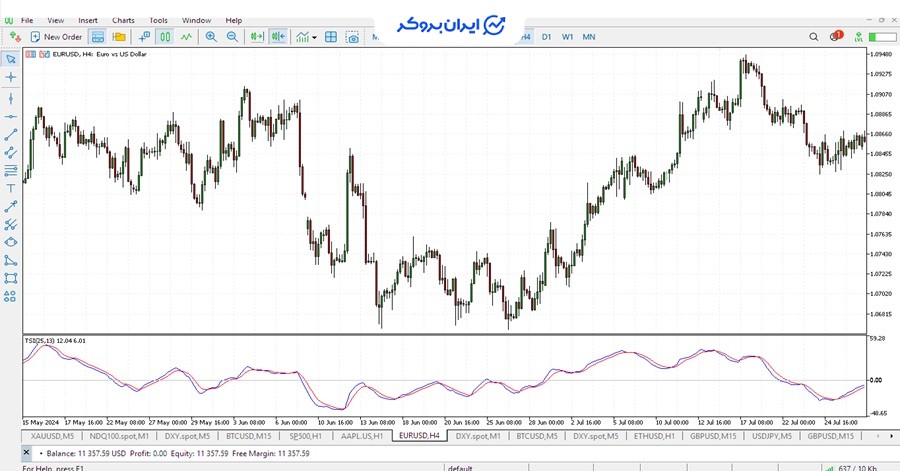
Task: Open the File menu
Action: click(x=27, y=20)
